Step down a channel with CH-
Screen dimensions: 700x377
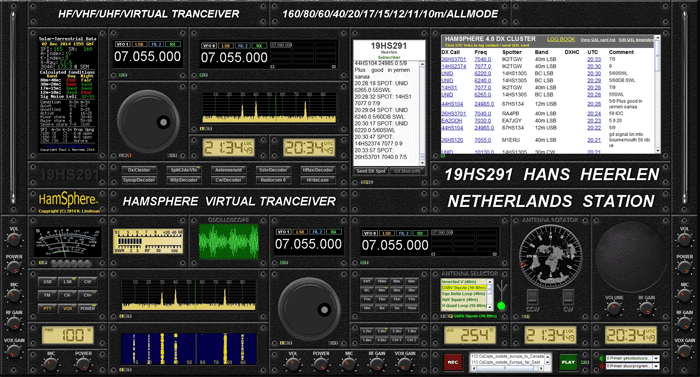pyautogui.click(x=68, y=295)
